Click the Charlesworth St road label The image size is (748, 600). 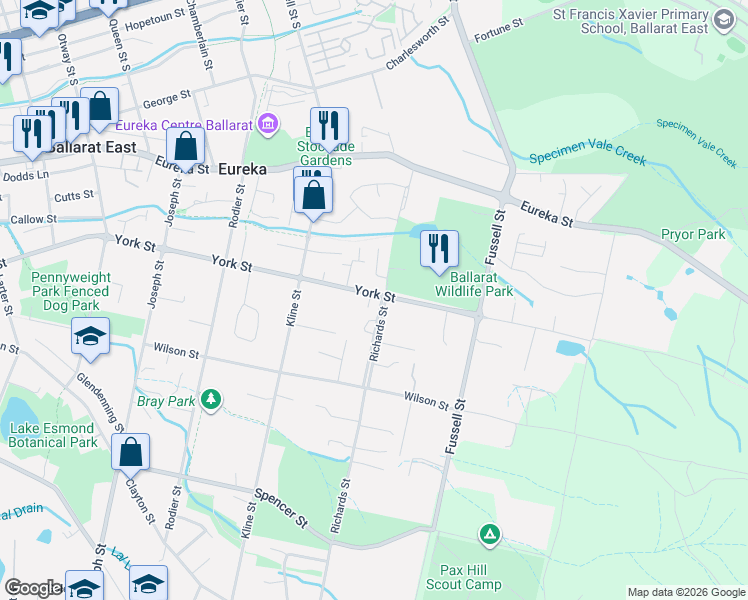click(417, 42)
